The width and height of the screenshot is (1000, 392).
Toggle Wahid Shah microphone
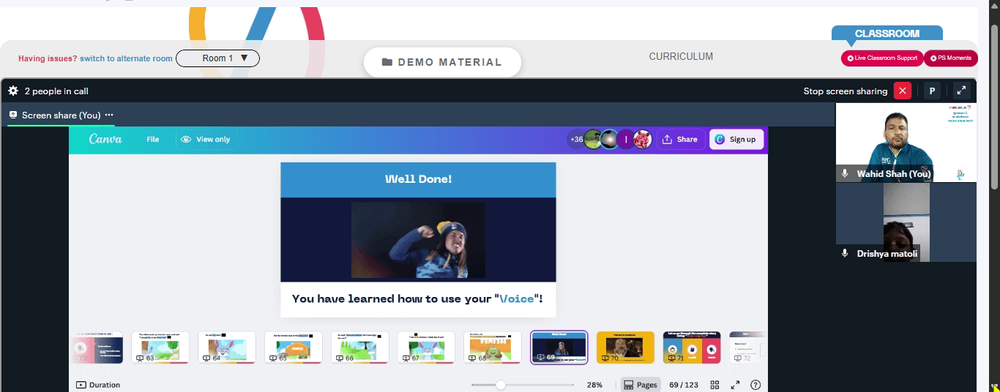point(845,173)
